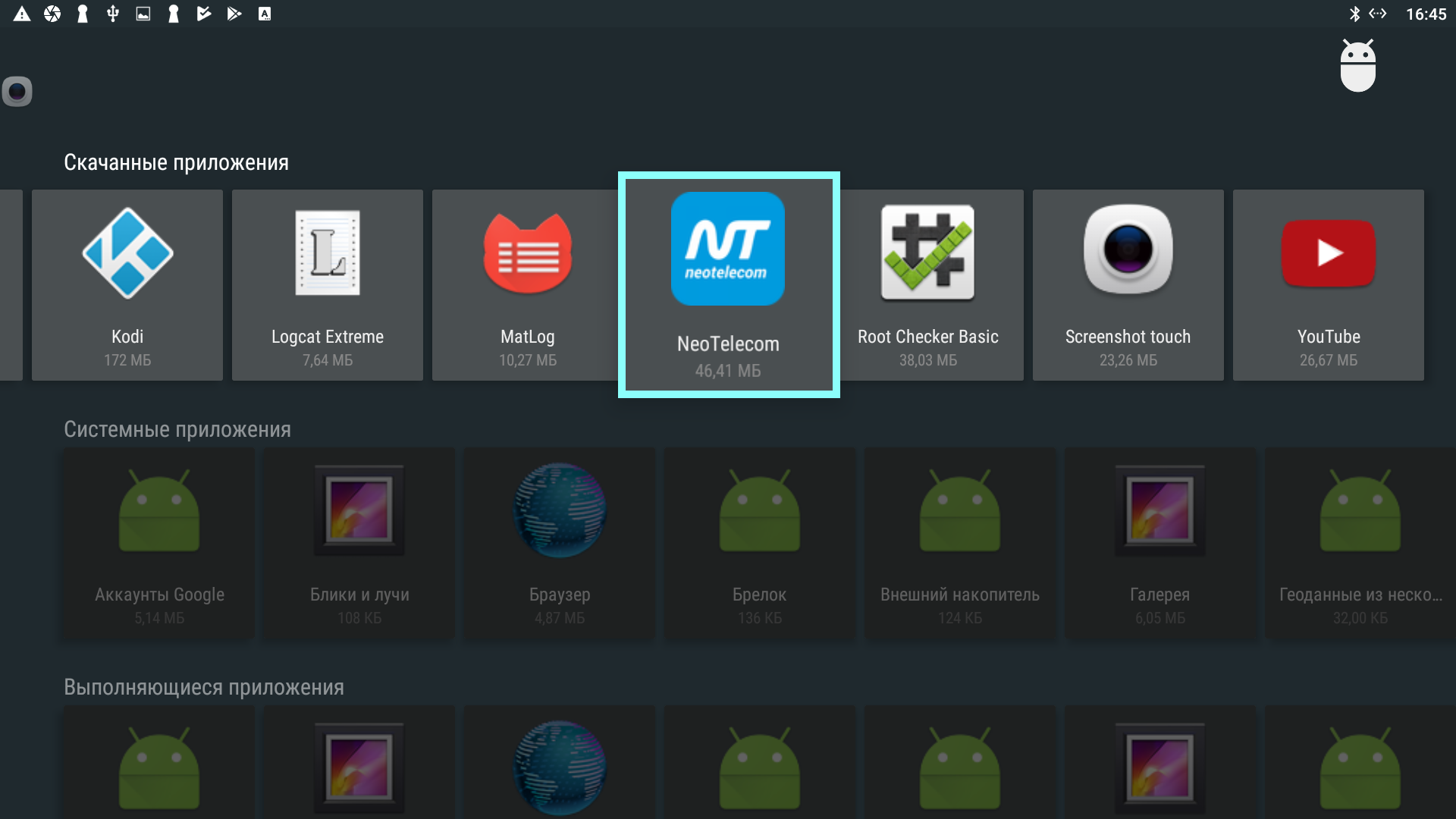
Task: Click the Аккаунты Google label
Action: (159, 595)
